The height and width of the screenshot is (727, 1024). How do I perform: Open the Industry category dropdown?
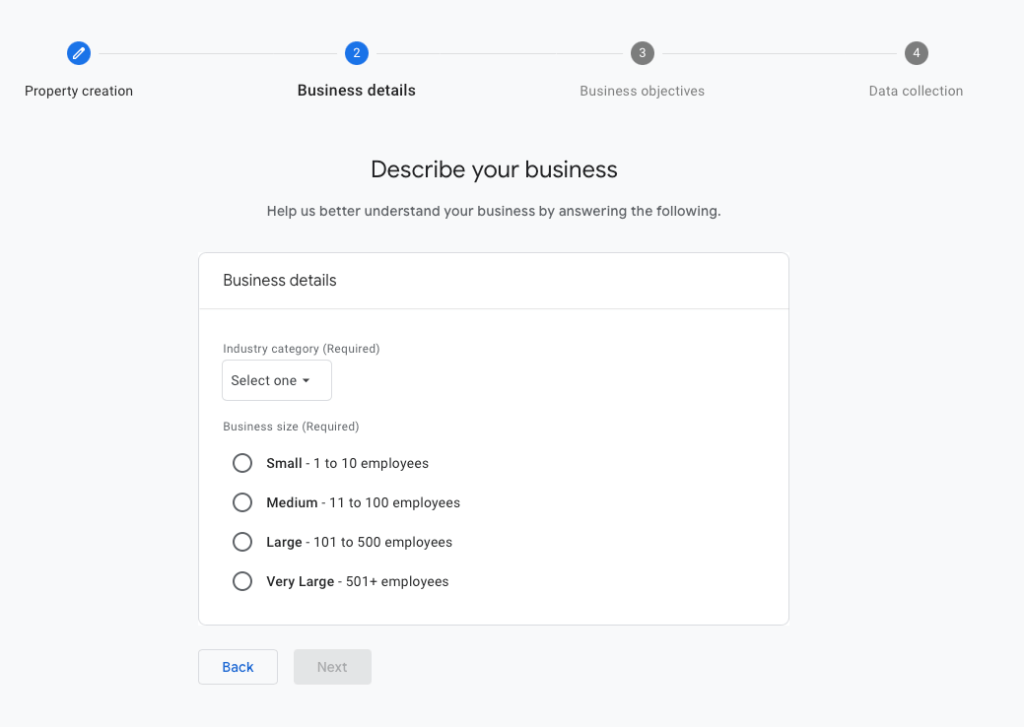click(x=276, y=380)
